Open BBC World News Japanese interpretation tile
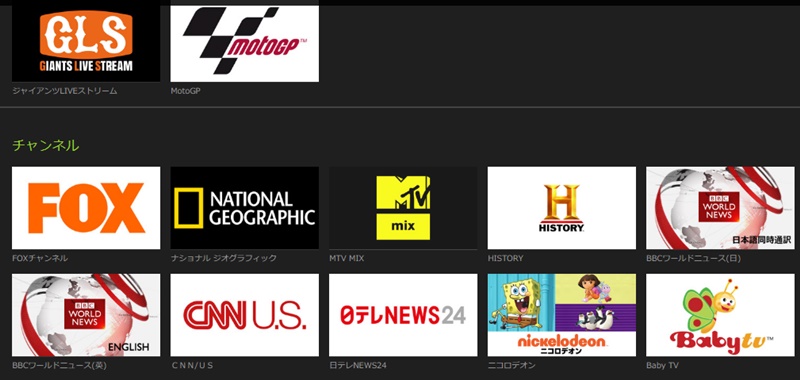The width and height of the screenshot is (800, 380). click(720, 208)
